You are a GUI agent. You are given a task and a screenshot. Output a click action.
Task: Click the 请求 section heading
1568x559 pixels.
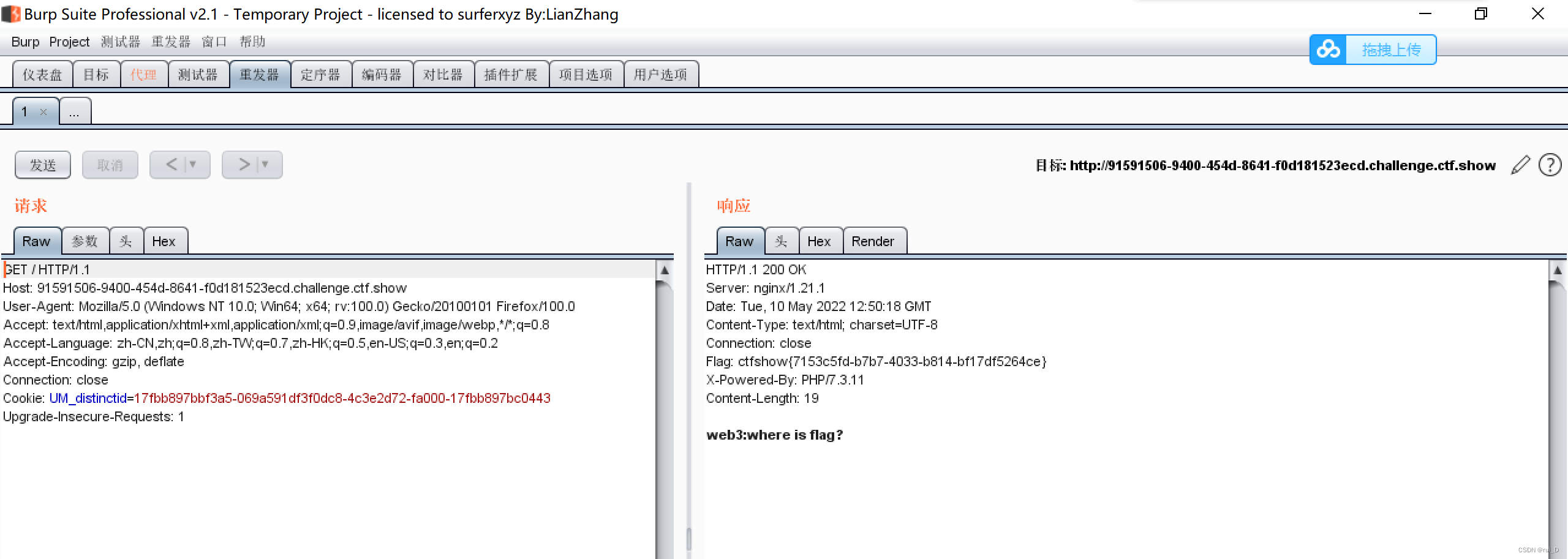coord(31,206)
